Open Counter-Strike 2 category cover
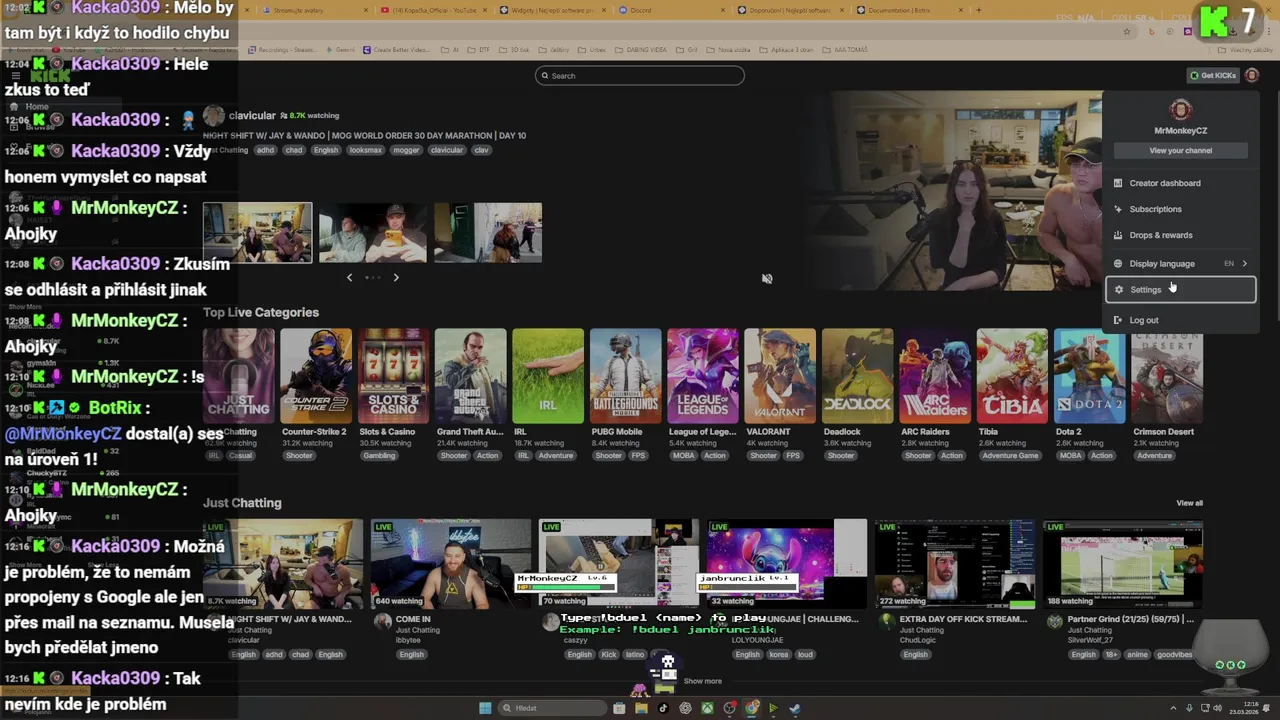The width and height of the screenshot is (1280, 720). pos(316,376)
